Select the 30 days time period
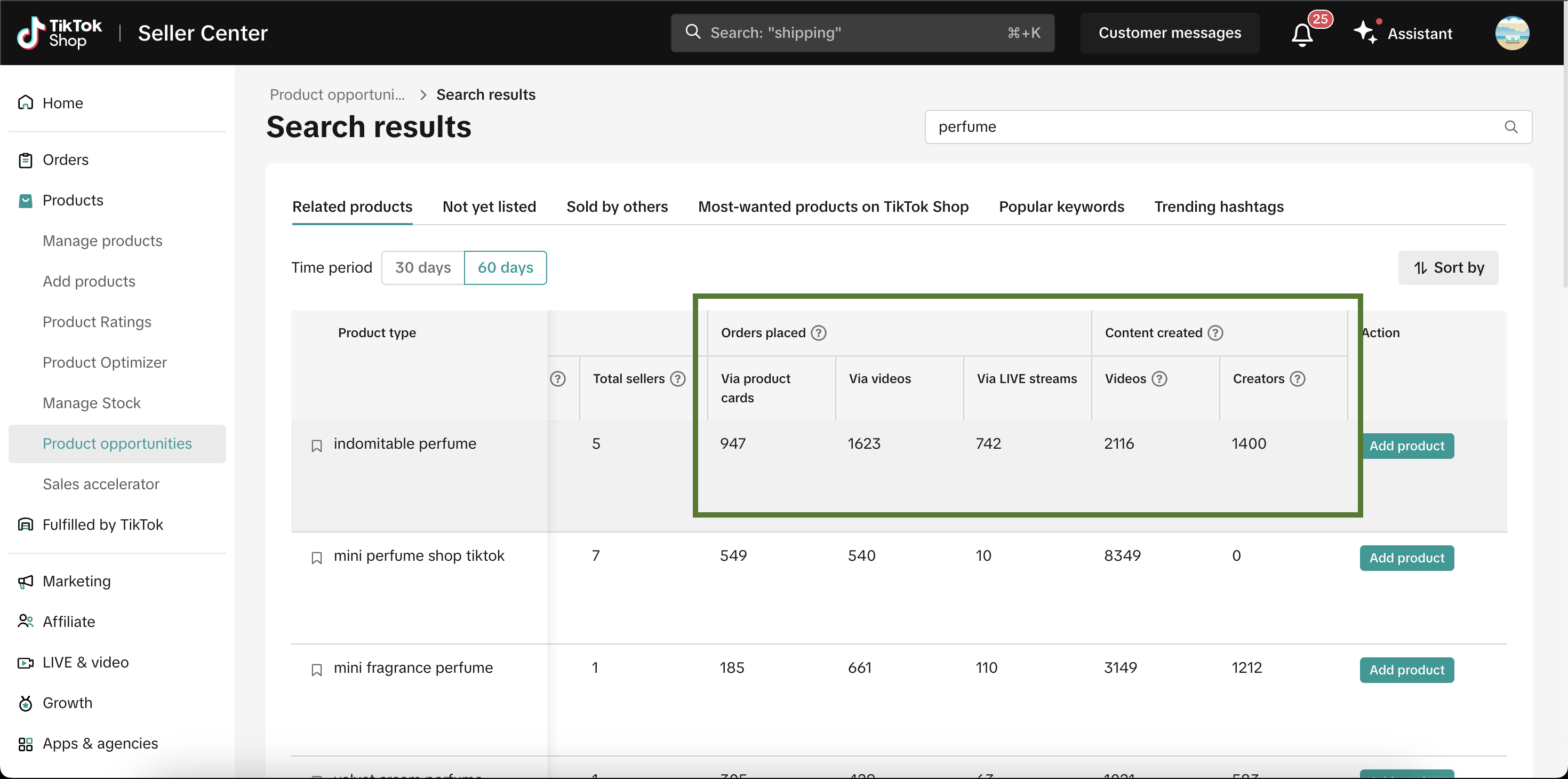The image size is (1568, 779). click(x=422, y=267)
